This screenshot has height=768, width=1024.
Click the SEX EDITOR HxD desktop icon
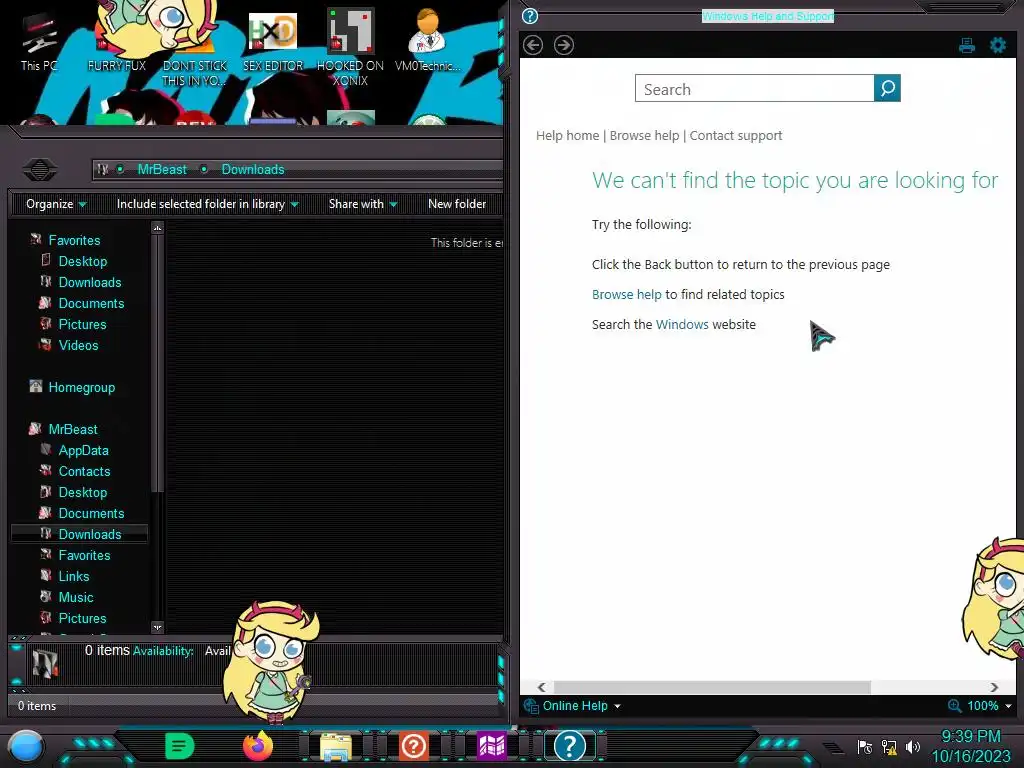(273, 43)
